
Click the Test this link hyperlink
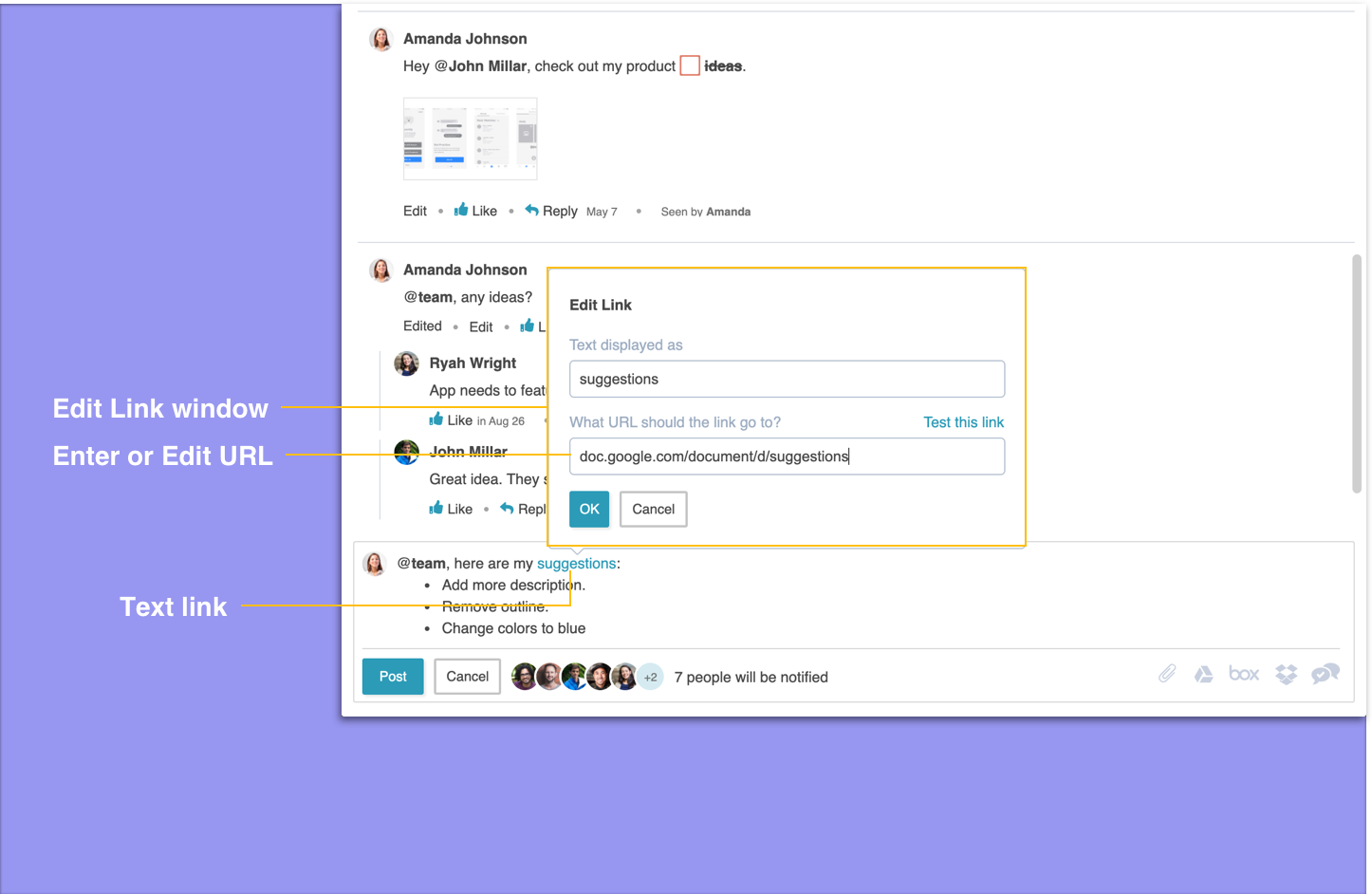point(963,422)
